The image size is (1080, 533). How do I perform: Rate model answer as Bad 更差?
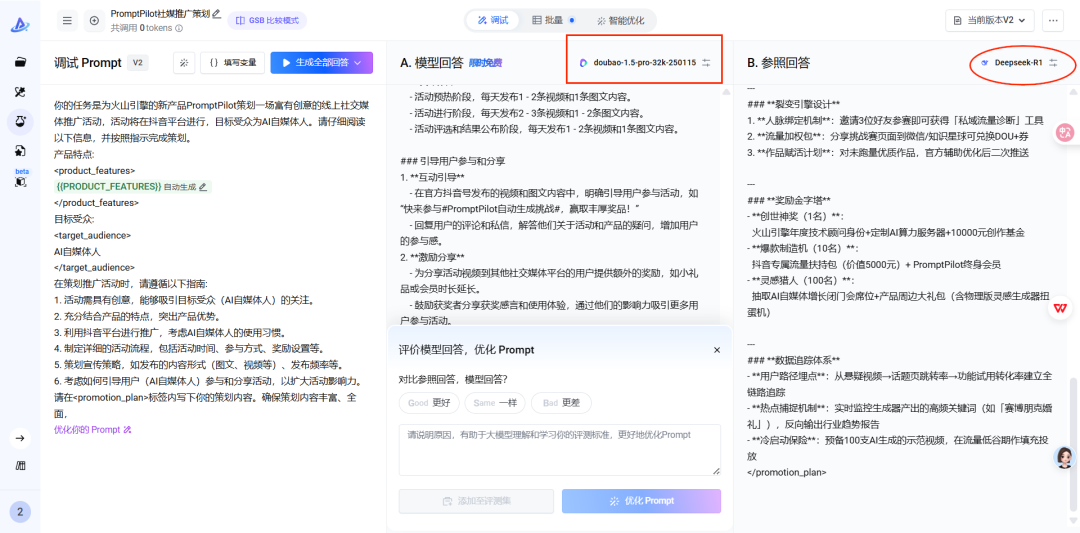pos(561,403)
